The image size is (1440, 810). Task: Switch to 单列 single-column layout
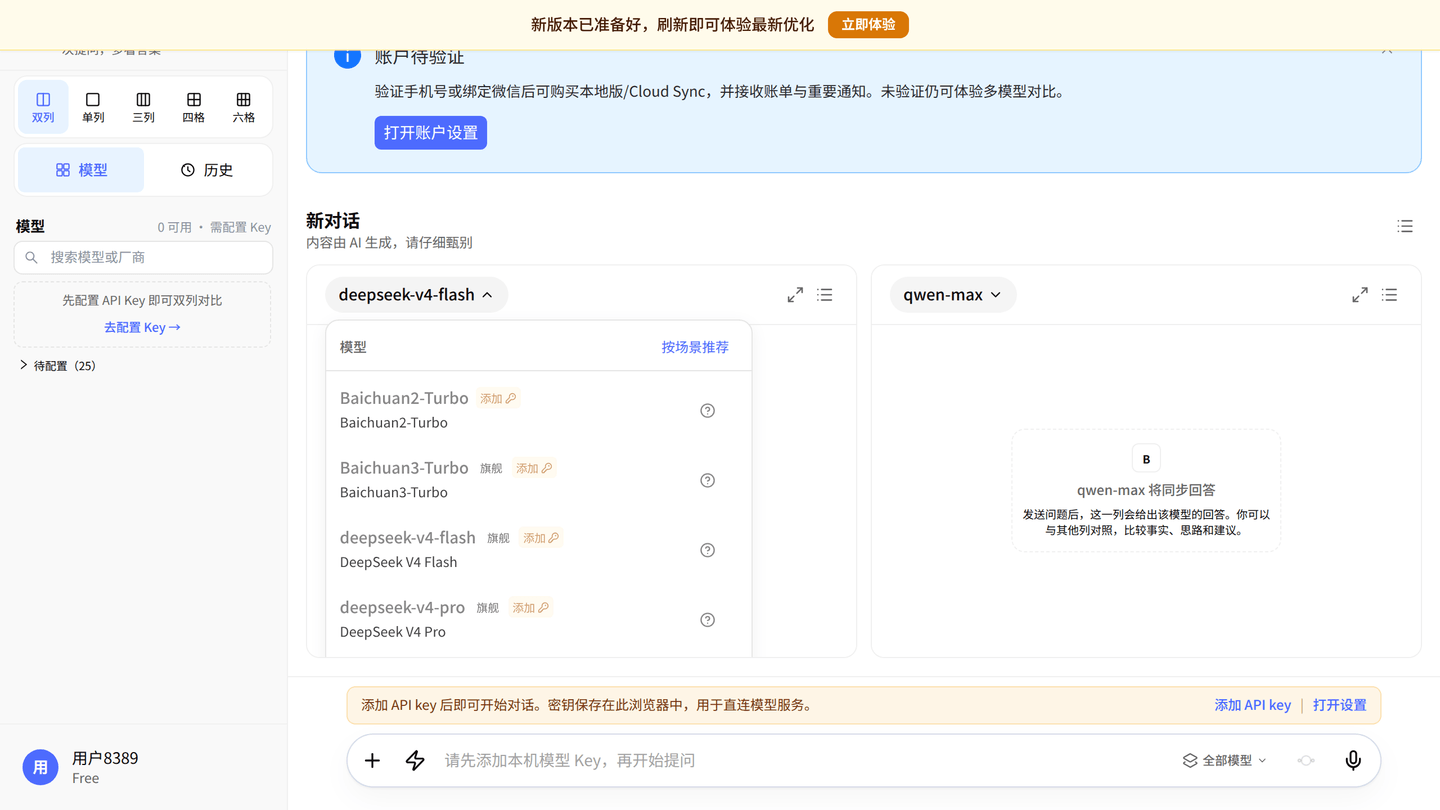pos(93,107)
